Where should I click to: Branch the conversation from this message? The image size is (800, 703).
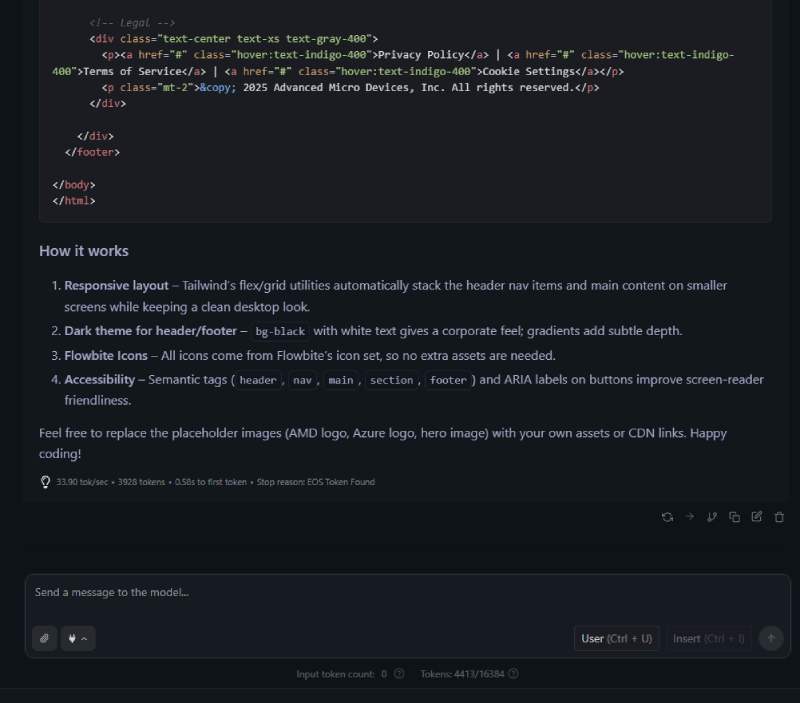712,517
